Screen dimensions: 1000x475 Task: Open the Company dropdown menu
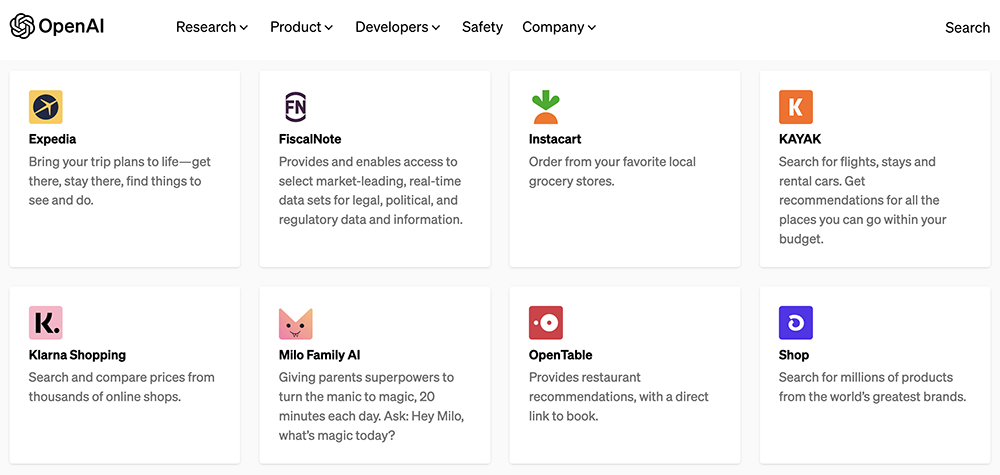[x=559, y=27]
